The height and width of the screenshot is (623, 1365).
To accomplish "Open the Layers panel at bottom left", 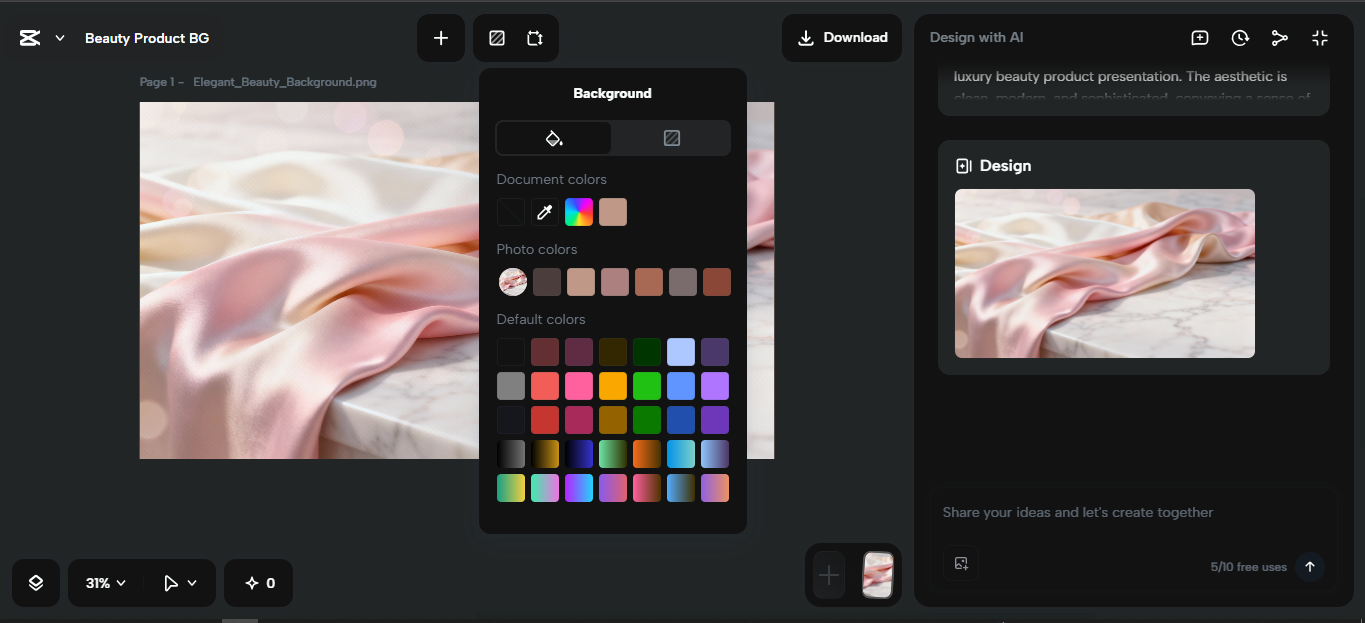I will pyautogui.click(x=35, y=582).
